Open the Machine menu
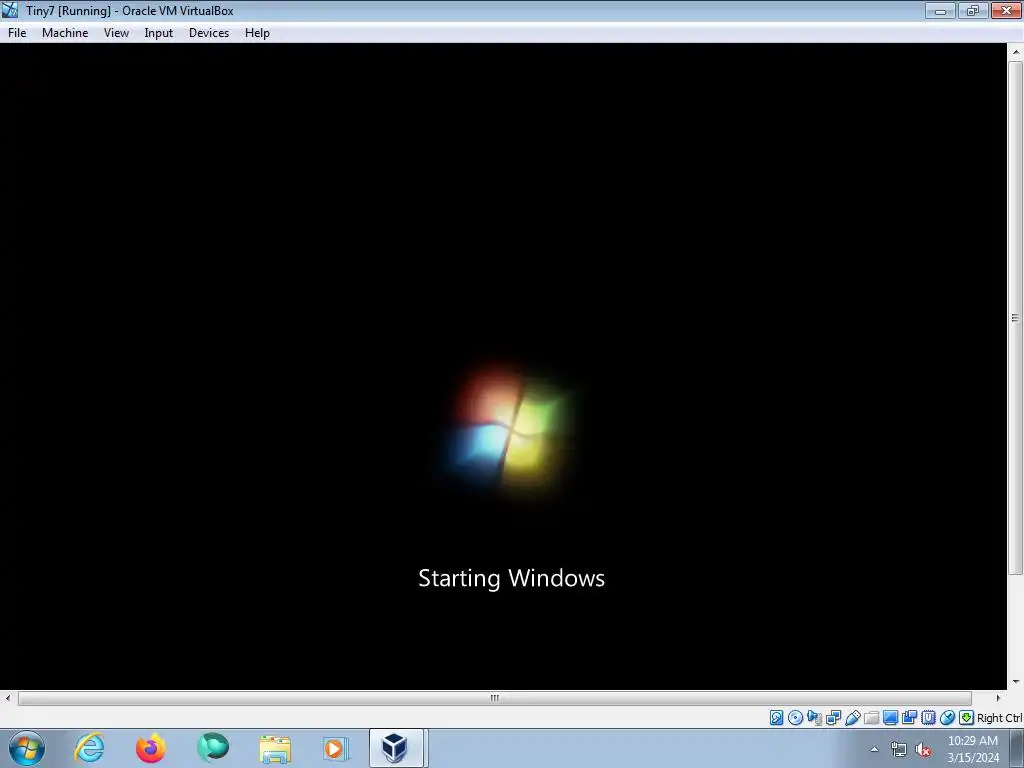 point(65,33)
